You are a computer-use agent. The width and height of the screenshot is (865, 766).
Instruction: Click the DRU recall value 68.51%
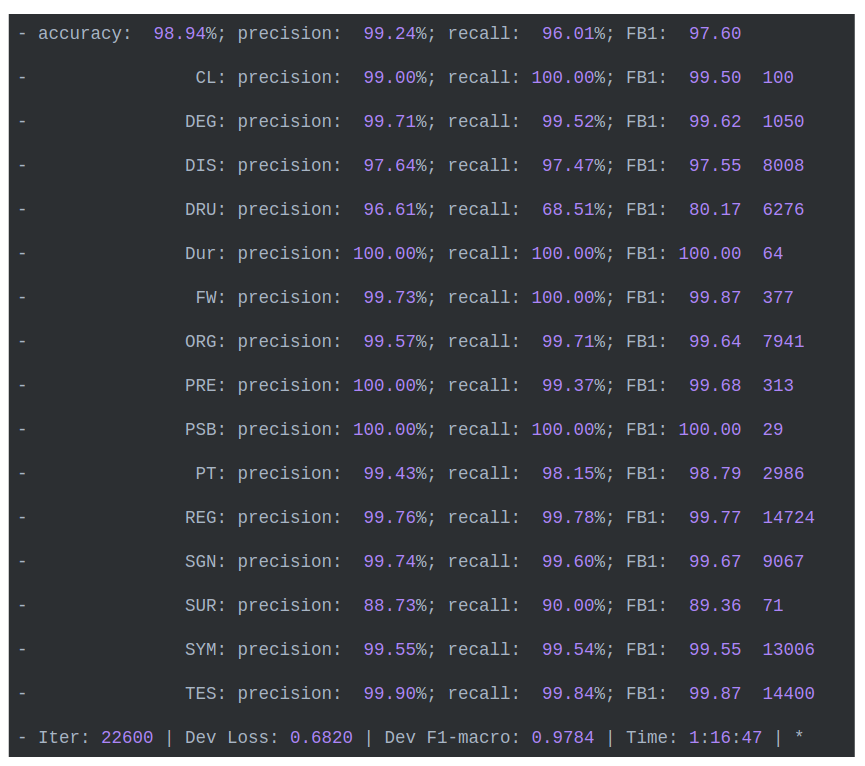[x=573, y=210]
